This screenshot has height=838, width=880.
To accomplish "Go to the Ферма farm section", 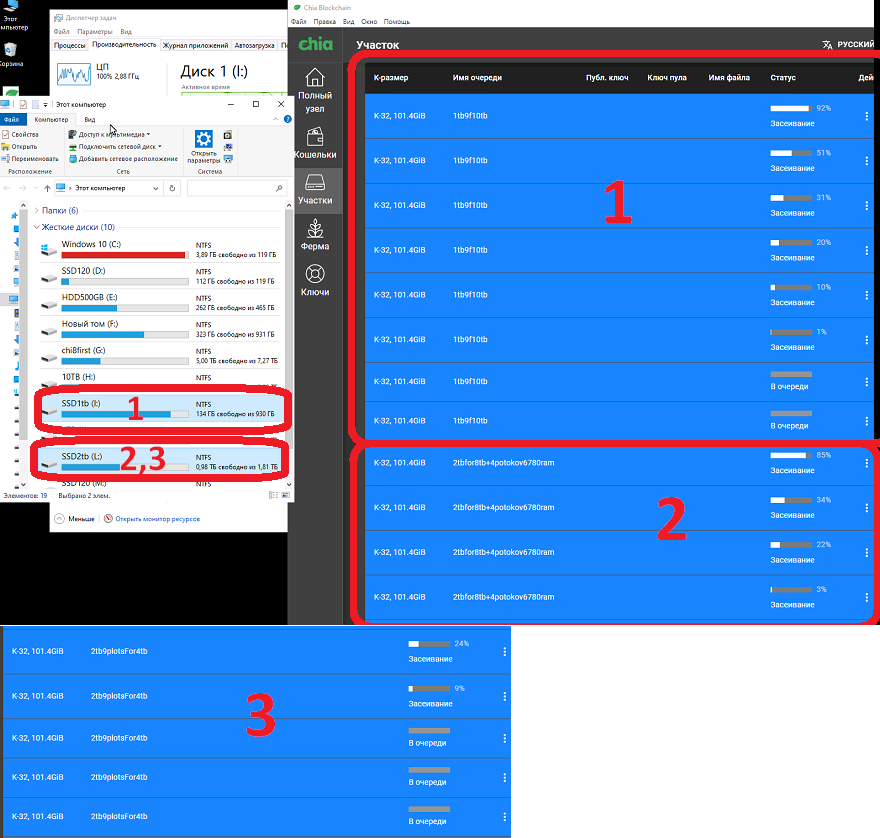I will pyautogui.click(x=315, y=235).
